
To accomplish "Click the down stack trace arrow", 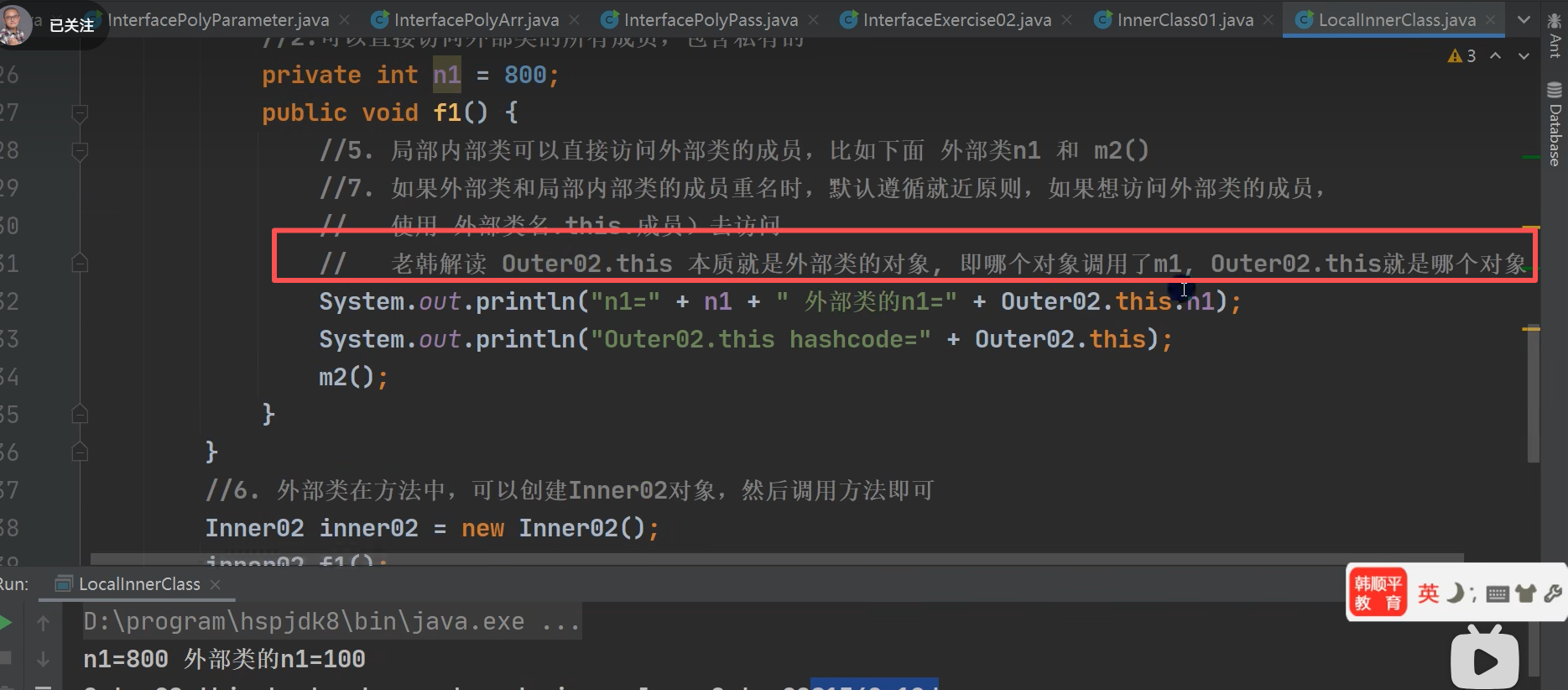I will (x=44, y=660).
